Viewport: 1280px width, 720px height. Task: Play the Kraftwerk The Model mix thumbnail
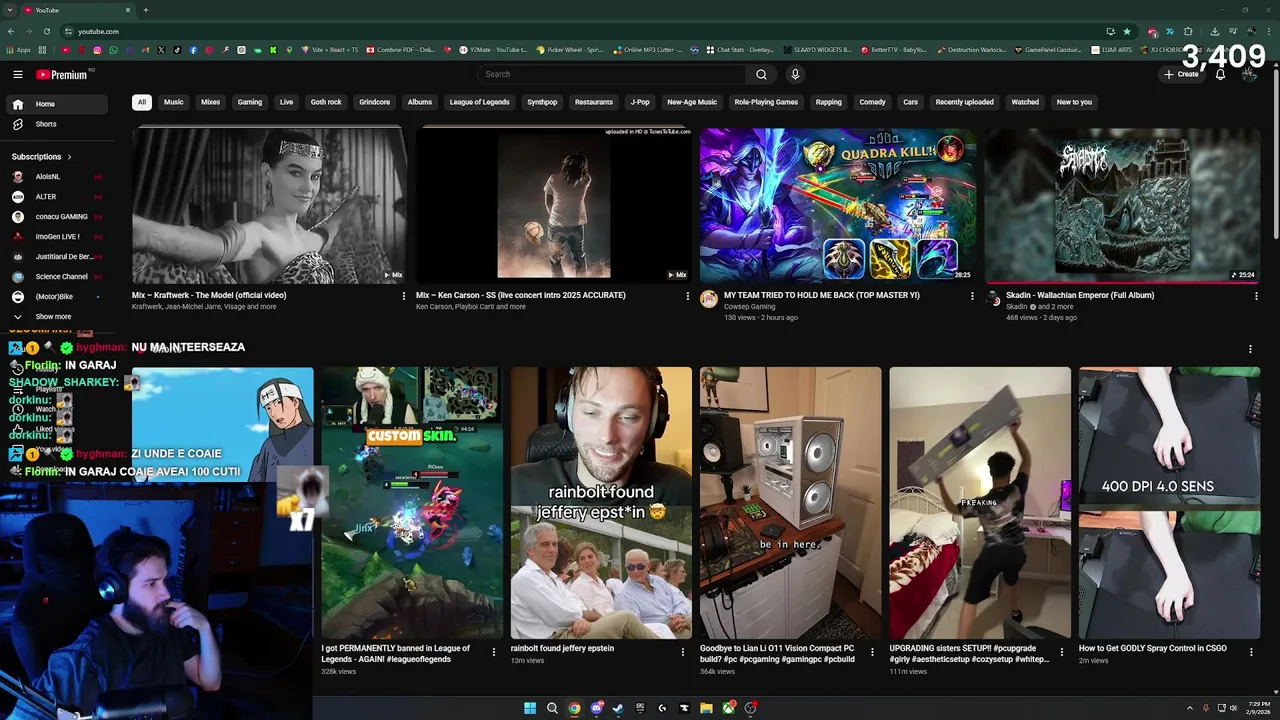coord(269,205)
